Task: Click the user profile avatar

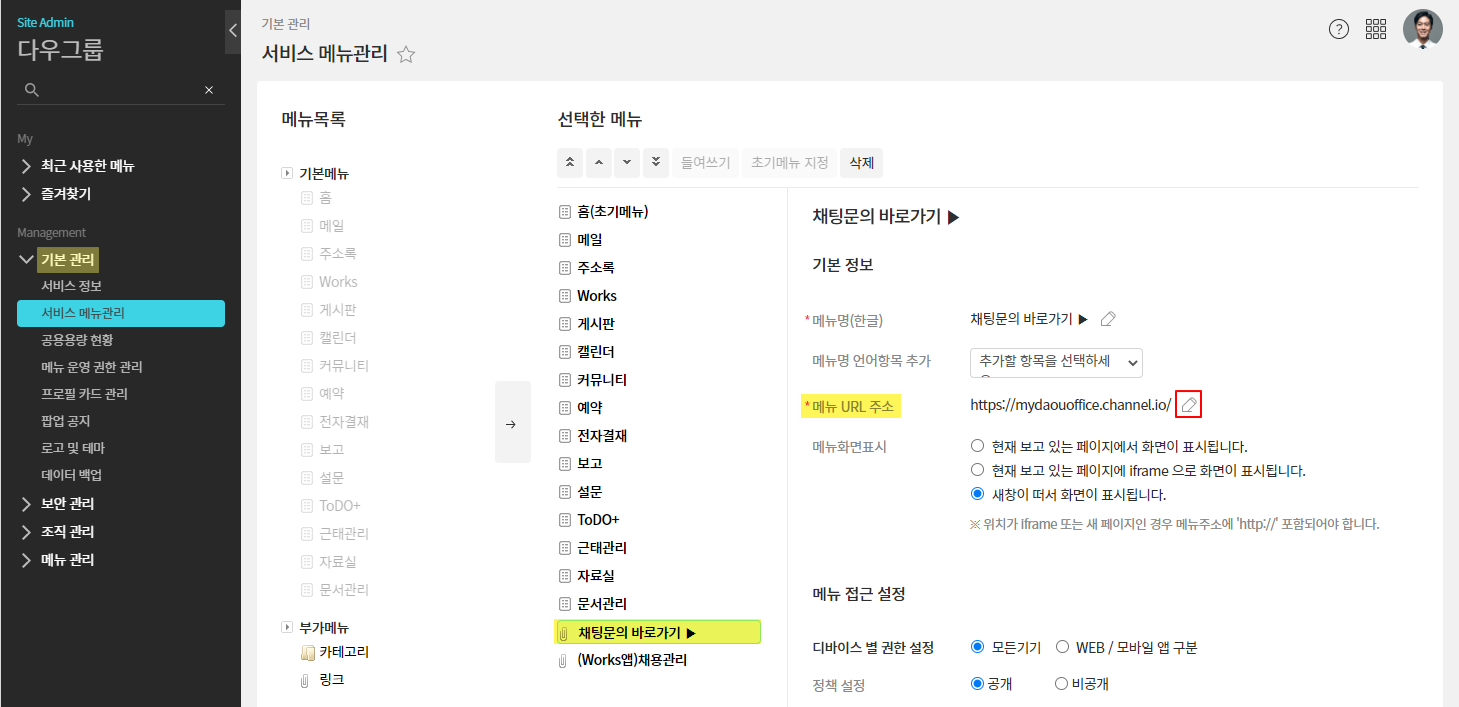Action: pyautogui.click(x=1422, y=29)
